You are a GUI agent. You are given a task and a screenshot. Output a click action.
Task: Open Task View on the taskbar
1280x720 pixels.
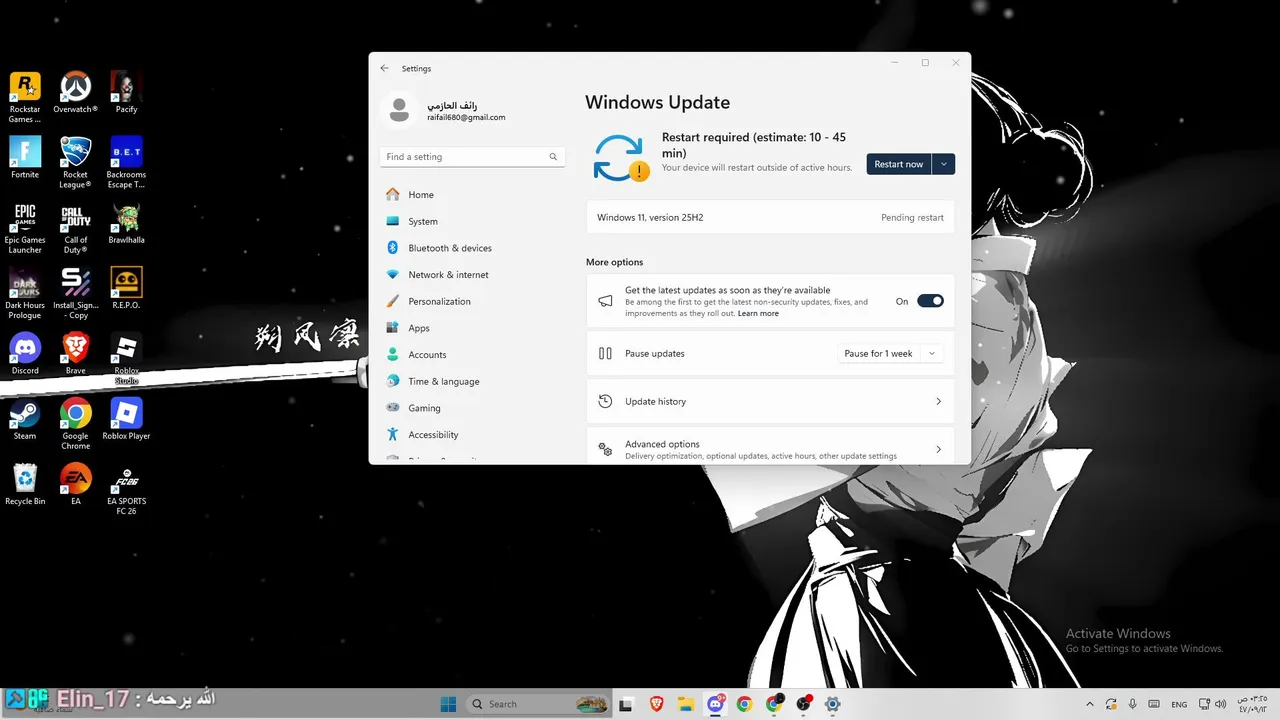click(626, 704)
